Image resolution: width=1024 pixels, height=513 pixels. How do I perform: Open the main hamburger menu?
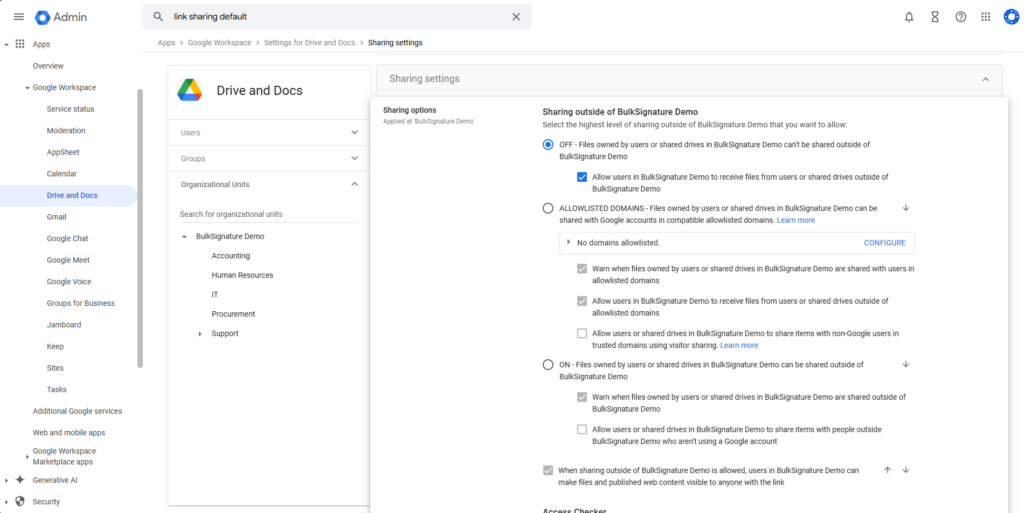pos(18,17)
